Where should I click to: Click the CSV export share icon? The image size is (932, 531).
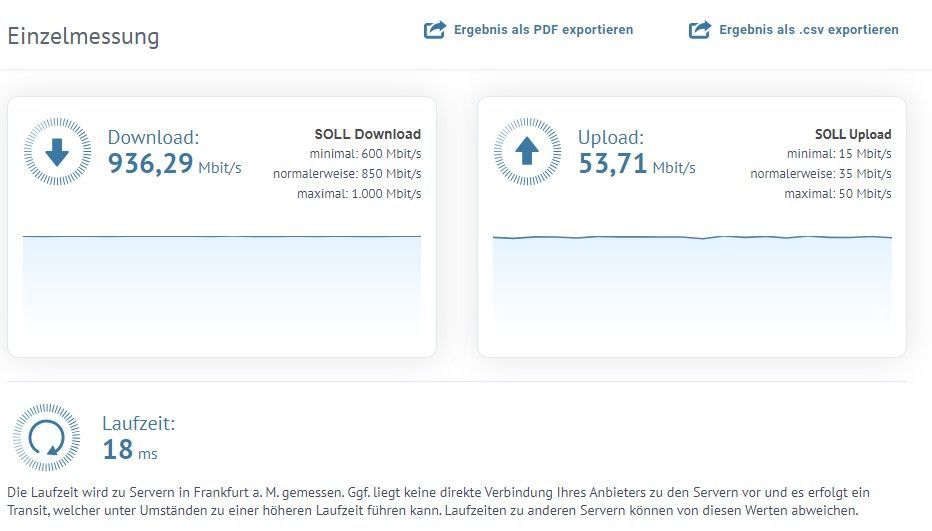point(700,30)
